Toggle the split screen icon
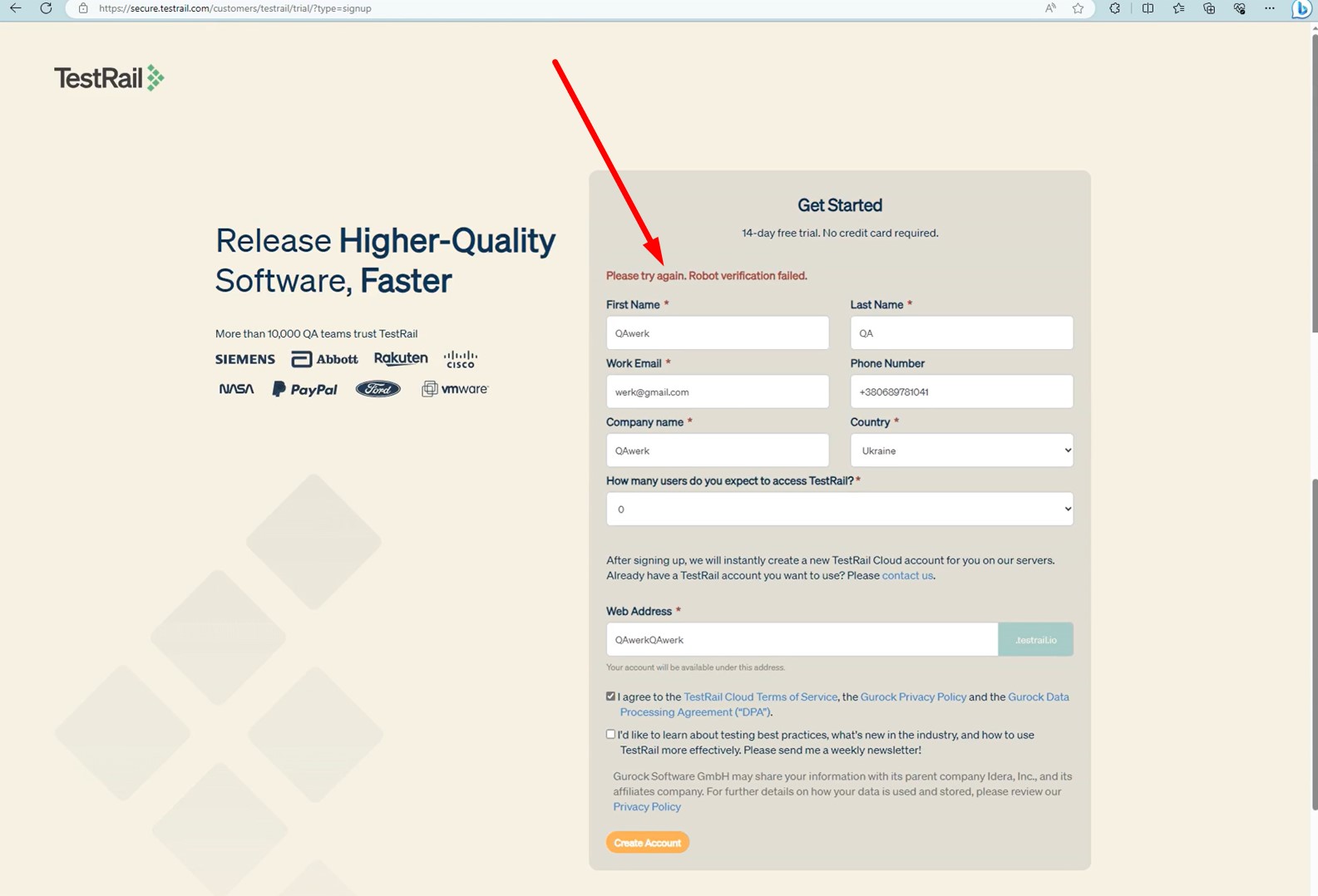 [x=1148, y=8]
